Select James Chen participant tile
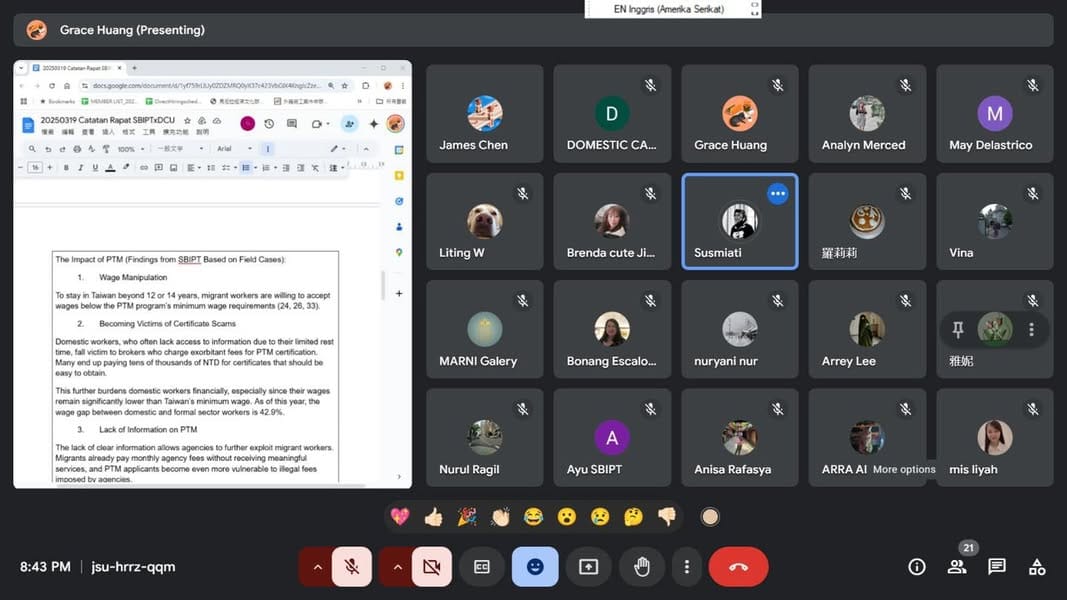This screenshot has width=1067, height=600. tap(485, 114)
